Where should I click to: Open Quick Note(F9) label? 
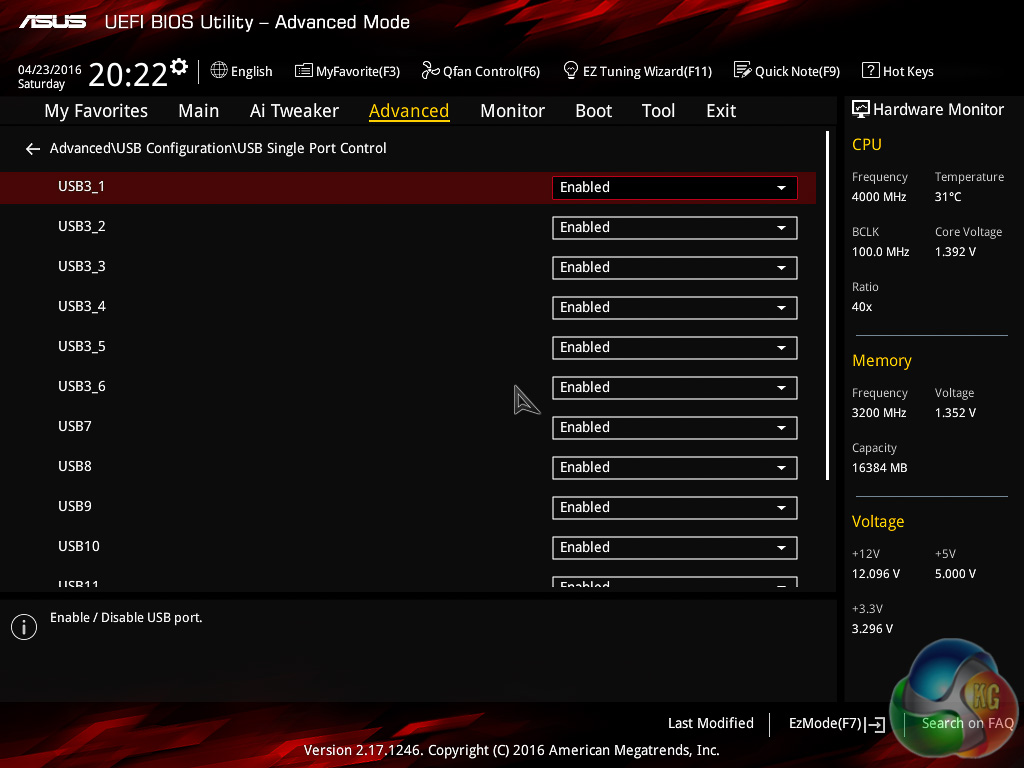(797, 71)
